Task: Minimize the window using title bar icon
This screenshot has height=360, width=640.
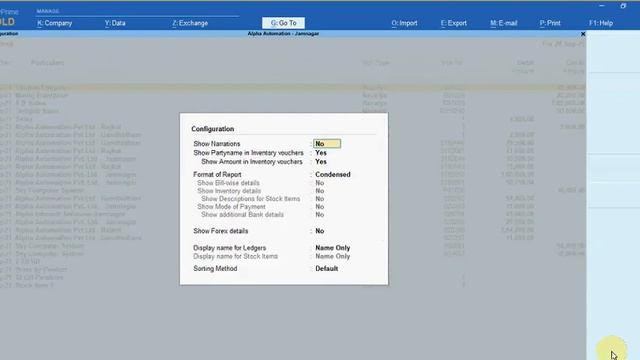Action: [602, 6]
